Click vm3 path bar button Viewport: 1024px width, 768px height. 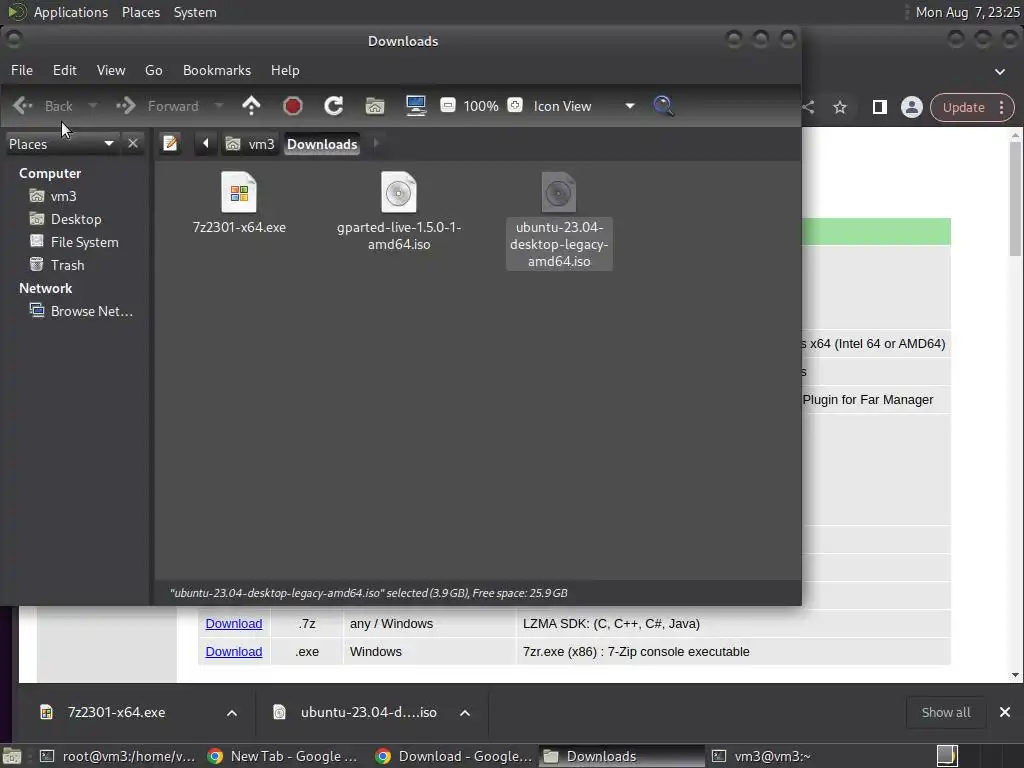tap(251, 144)
